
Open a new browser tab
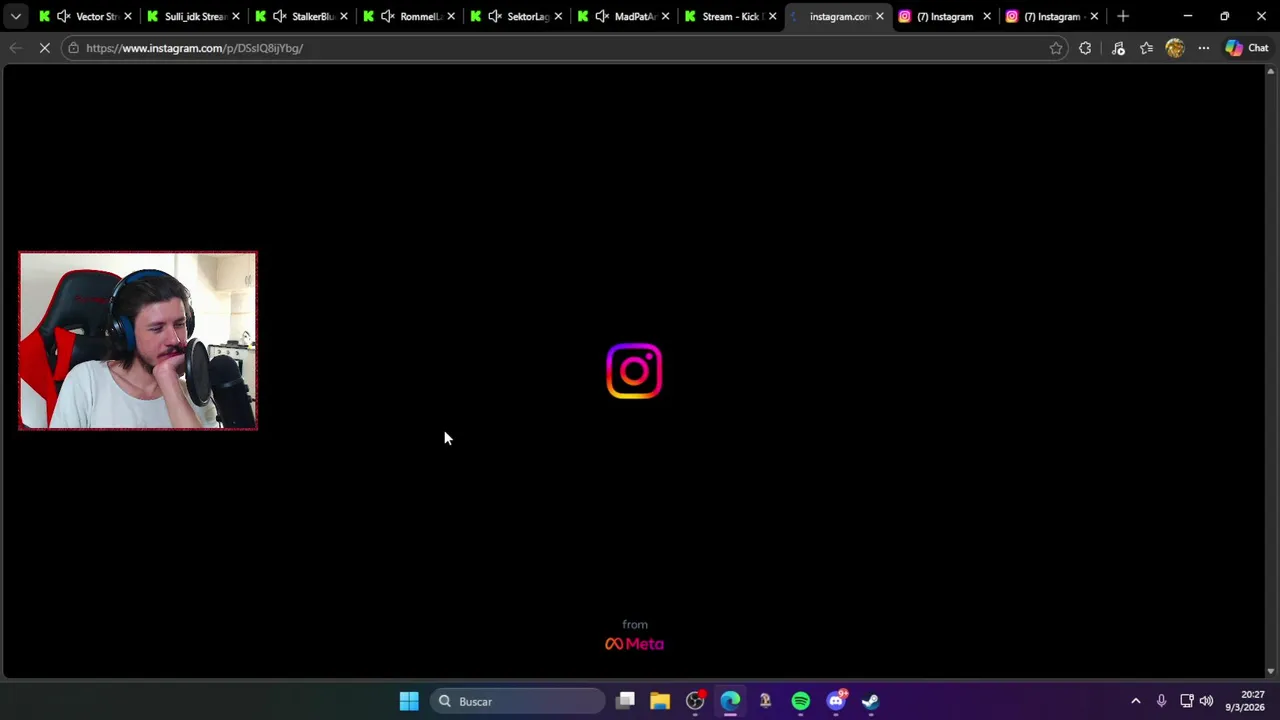(1123, 16)
